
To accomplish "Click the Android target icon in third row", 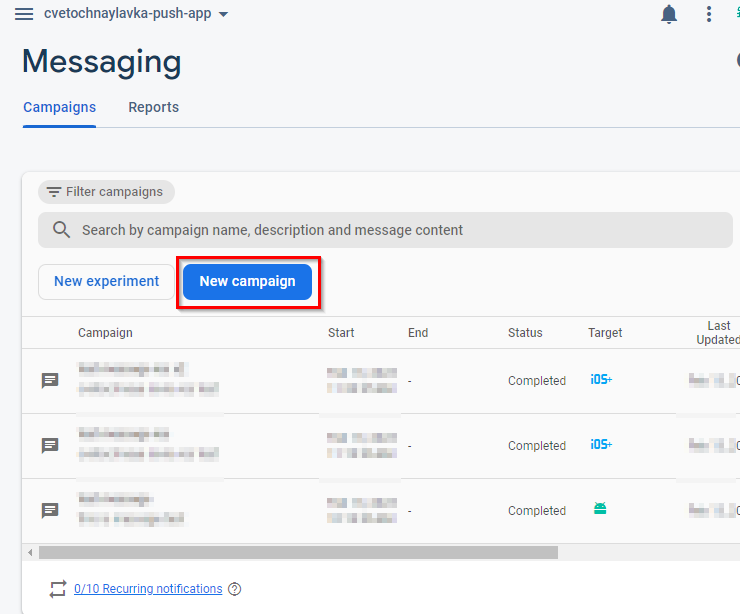I will pos(600,509).
